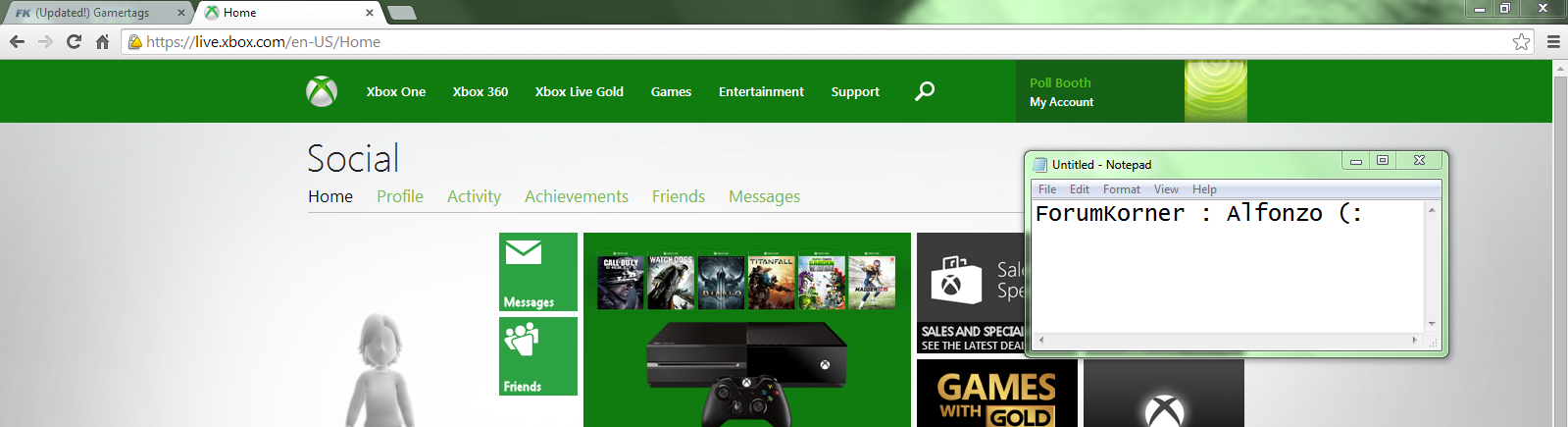Open Notepad Edit menu
1568x427 pixels.
tap(1080, 189)
